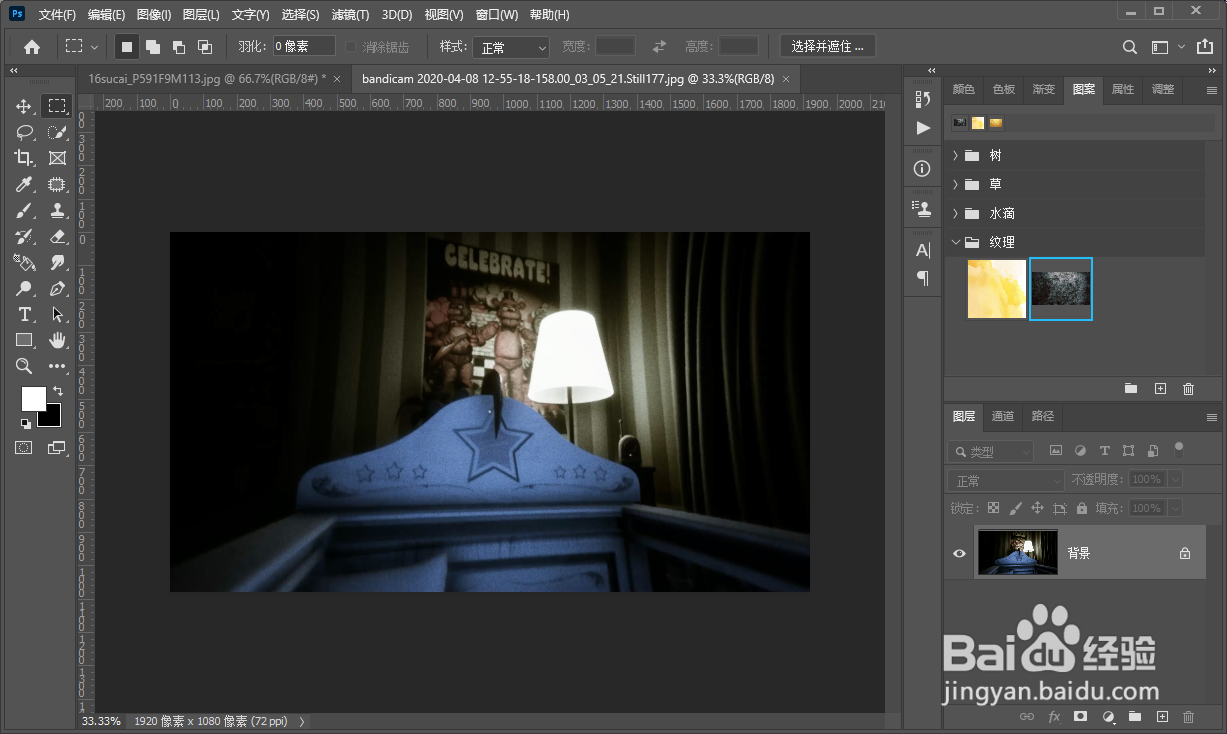This screenshot has width=1227, height=734.
Task: Choose Subtract from Selection mode
Action: 179,46
